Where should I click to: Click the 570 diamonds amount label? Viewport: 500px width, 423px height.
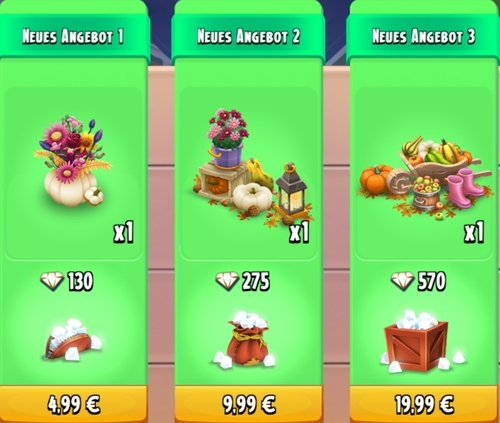point(432,281)
